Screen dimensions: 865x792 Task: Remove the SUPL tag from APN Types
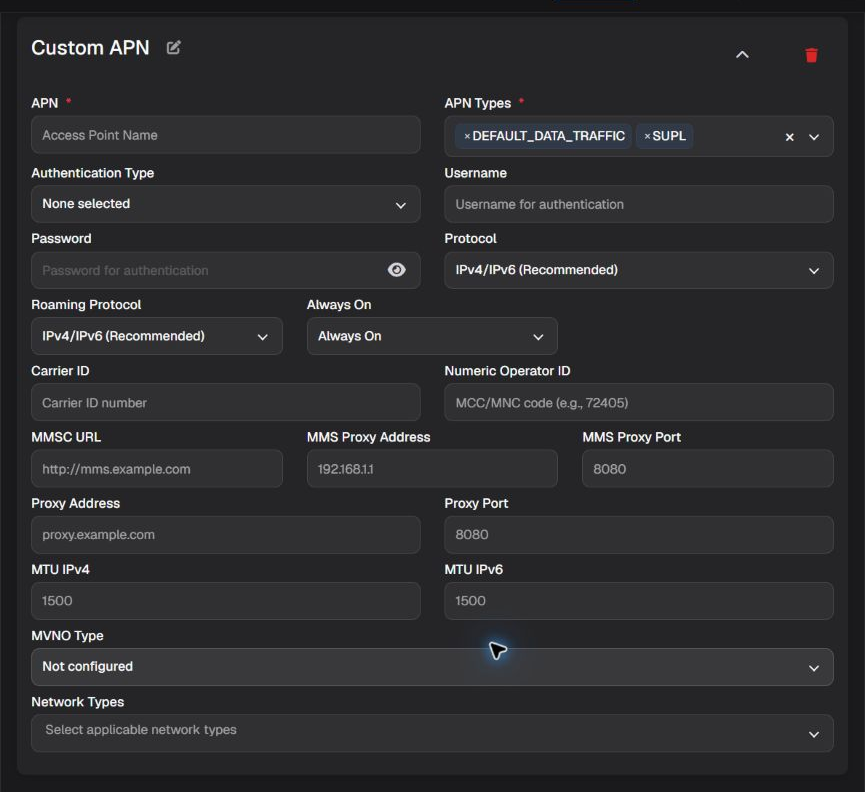pyautogui.click(x=647, y=136)
